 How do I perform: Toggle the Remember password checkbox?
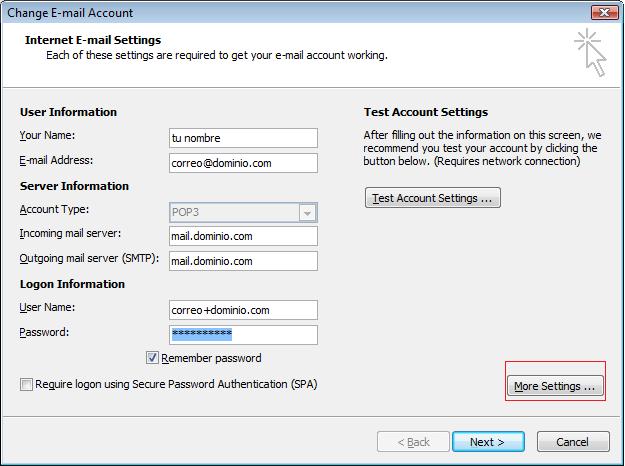[153, 358]
